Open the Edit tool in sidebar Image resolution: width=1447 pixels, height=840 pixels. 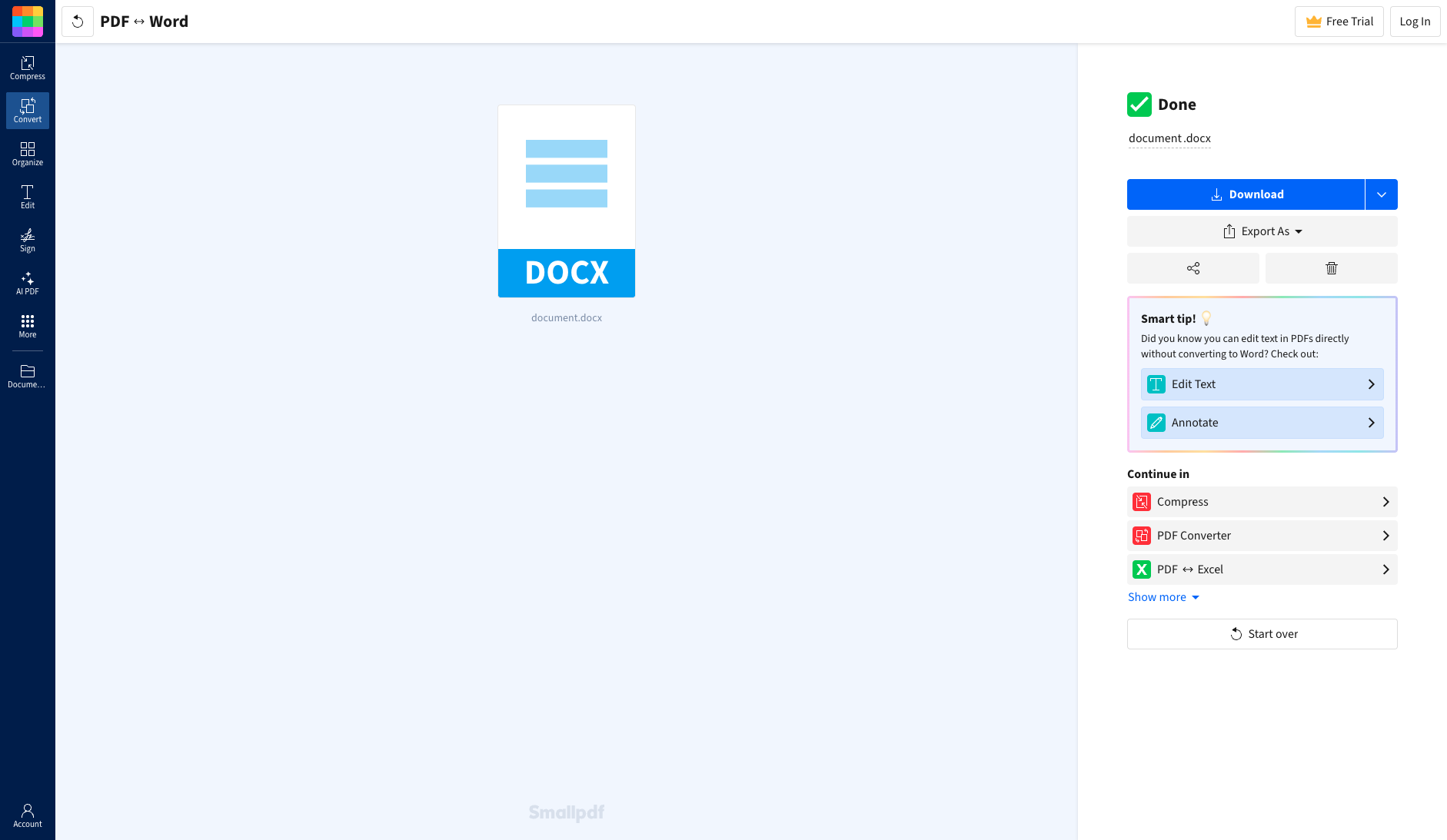point(28,197)
